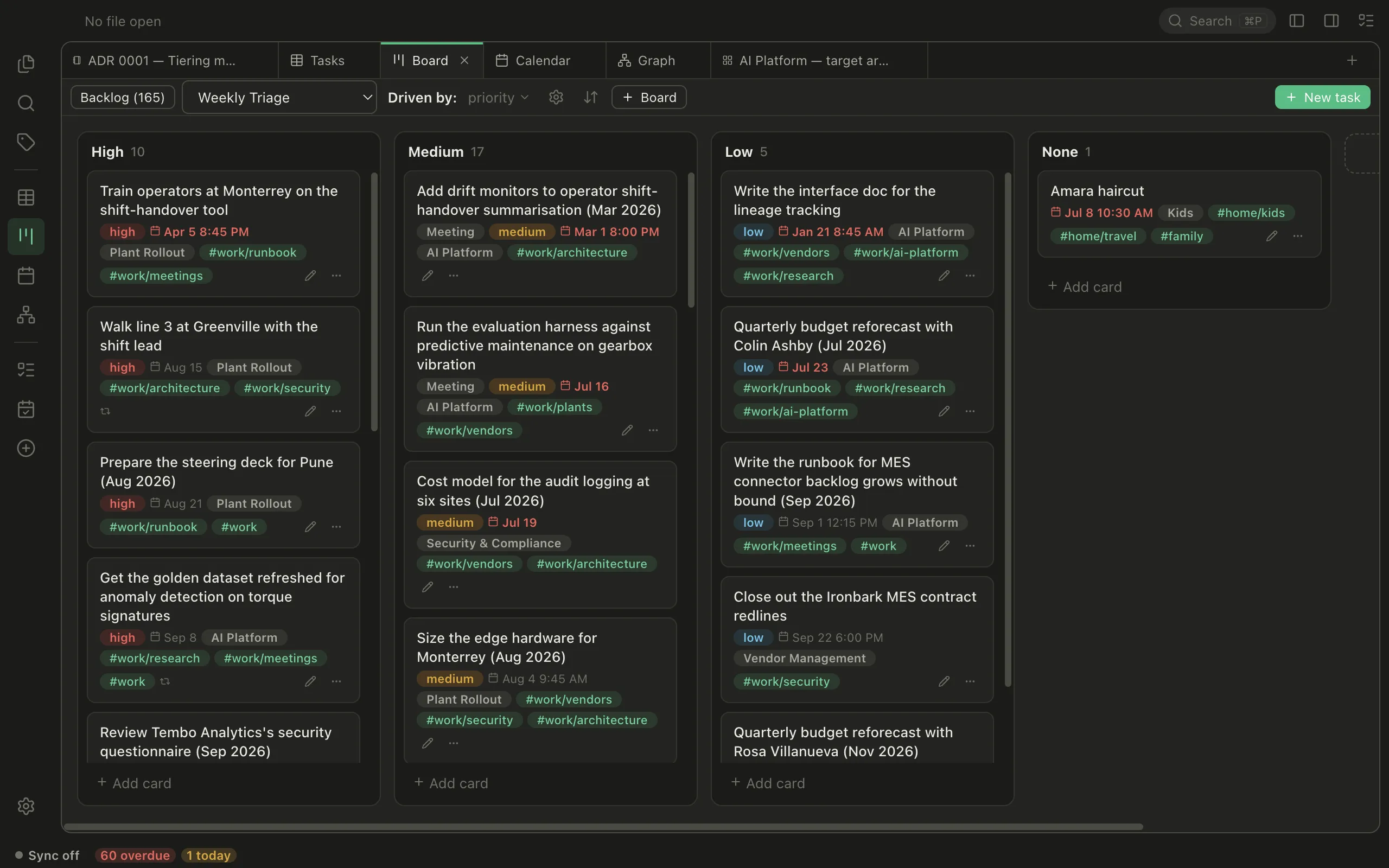
Task: Open more options on Amara haircut card
Action: tap(1298, 236)
